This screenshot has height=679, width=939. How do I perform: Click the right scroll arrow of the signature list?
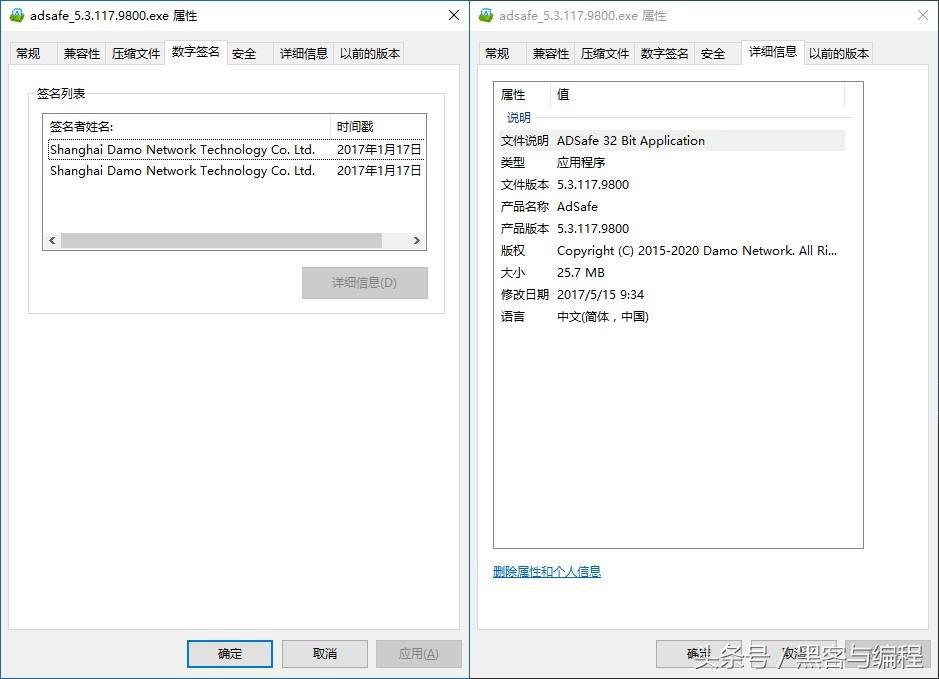coord(418,240)
